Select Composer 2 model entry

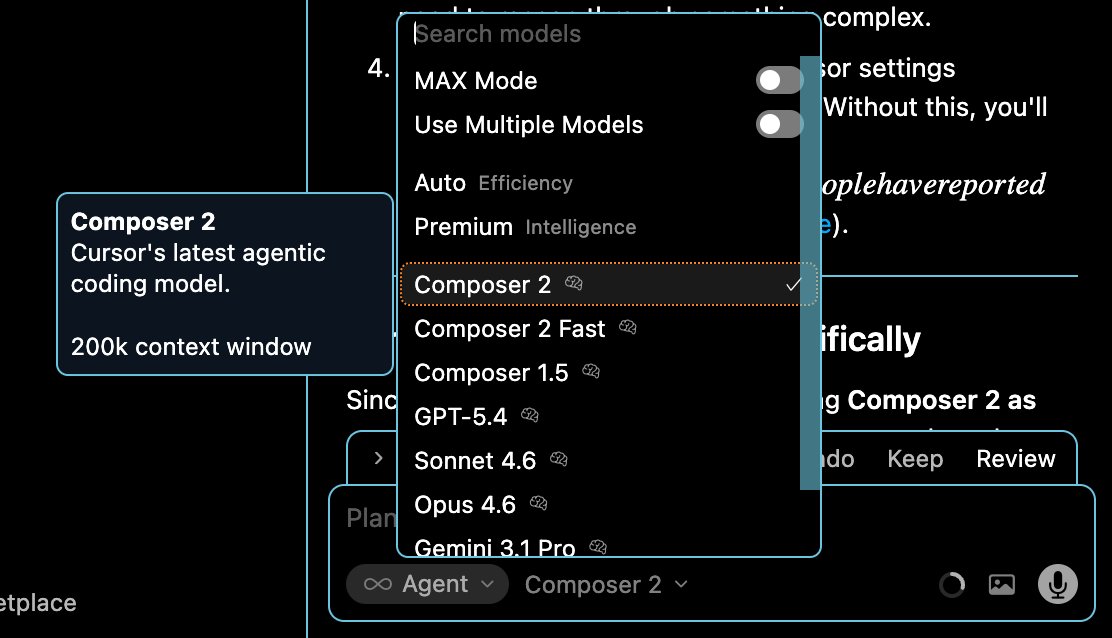coord(608,284)
